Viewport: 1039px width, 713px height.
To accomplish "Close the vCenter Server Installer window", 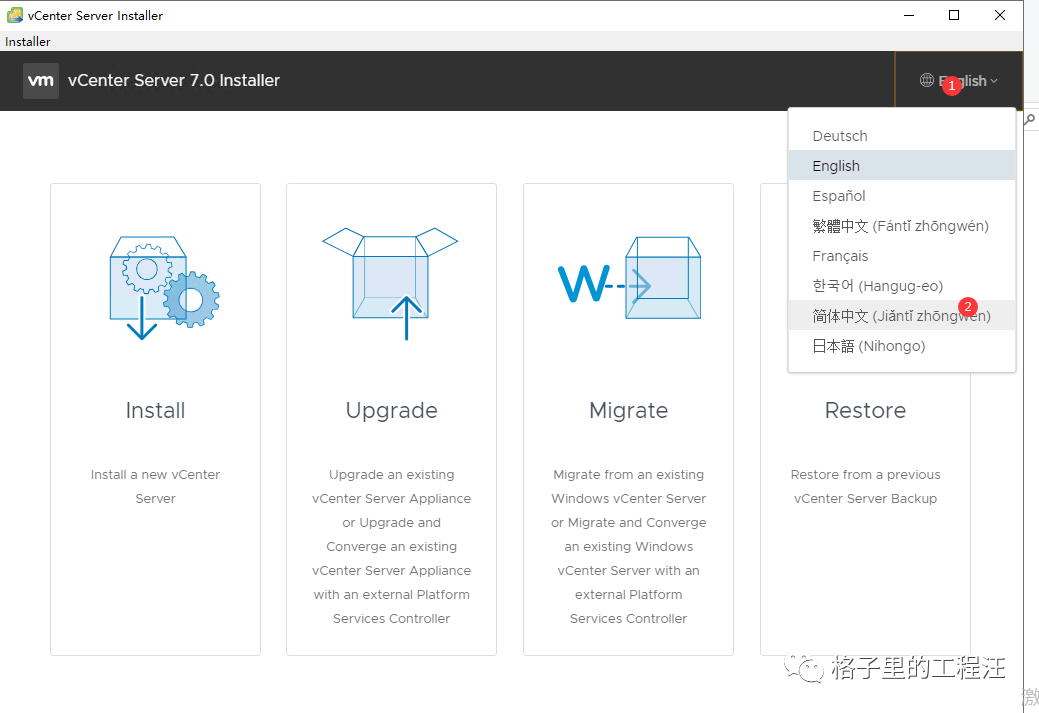I will tap(1000, 15).
